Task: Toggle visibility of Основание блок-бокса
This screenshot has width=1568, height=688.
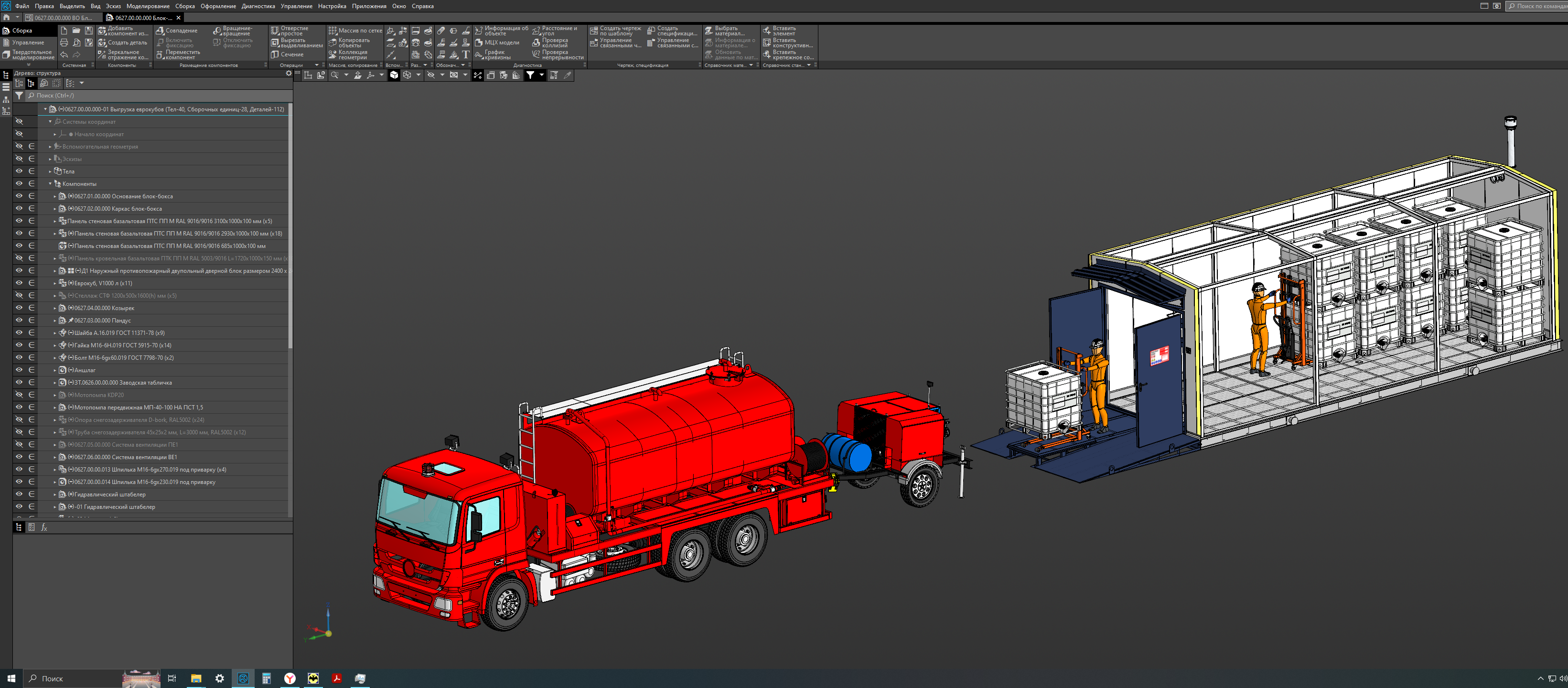Action: [19, 196]
